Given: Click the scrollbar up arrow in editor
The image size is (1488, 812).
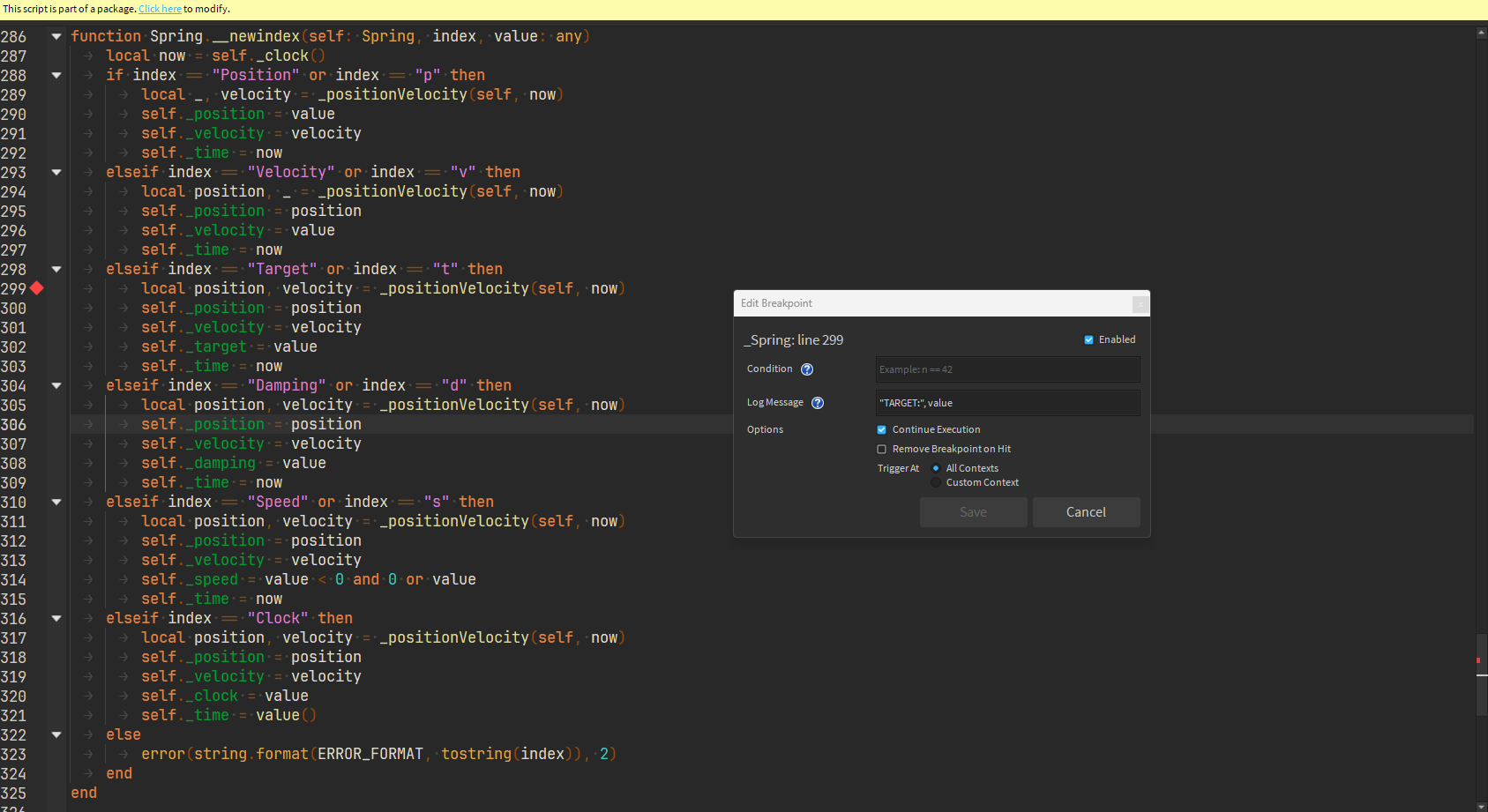Looking at the screenshot, I should [1481, 34].
